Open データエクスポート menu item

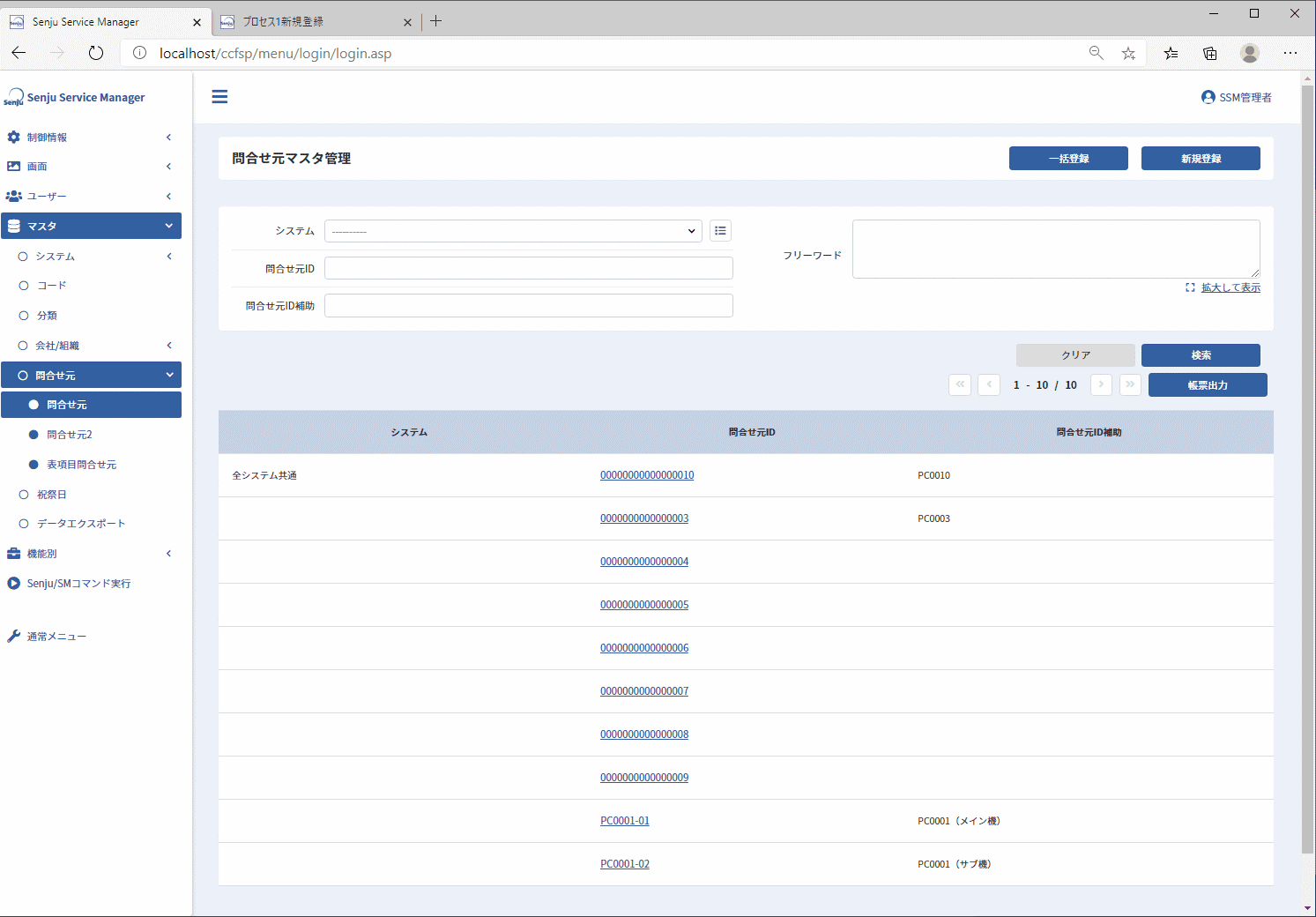pos(91,524)
